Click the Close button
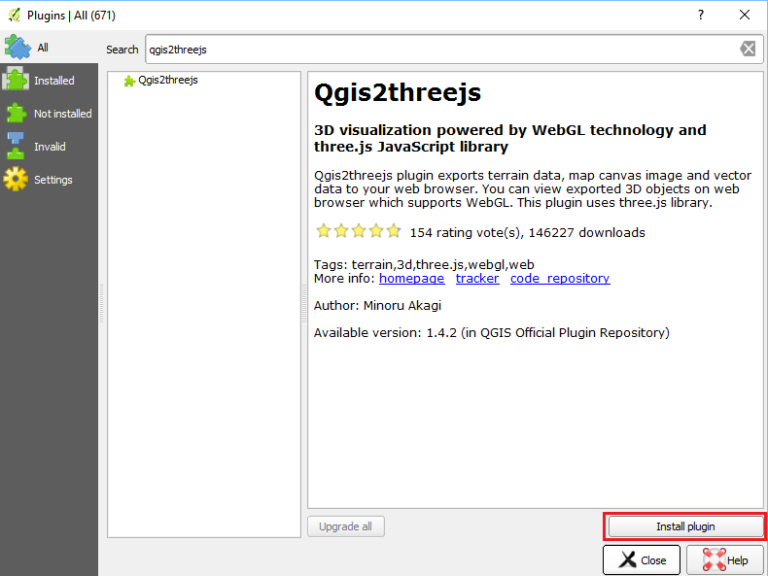The width and height of the screenshot is (768, 576). click(641, 560)
